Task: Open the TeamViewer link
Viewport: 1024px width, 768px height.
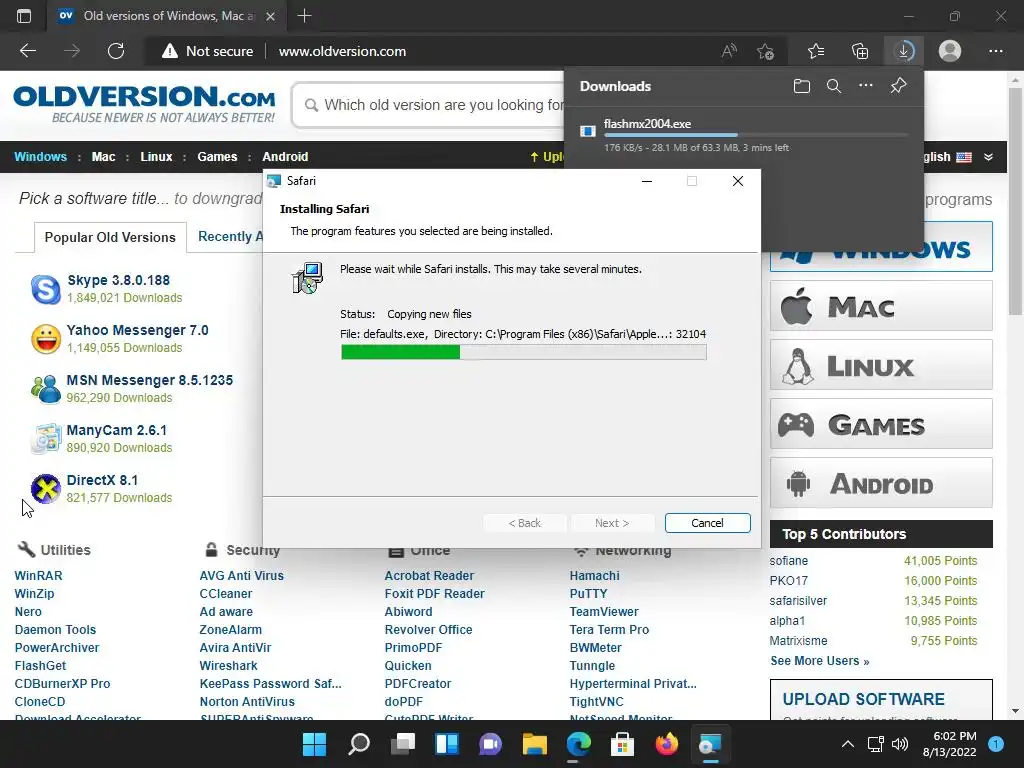Action: pos(603,611)
